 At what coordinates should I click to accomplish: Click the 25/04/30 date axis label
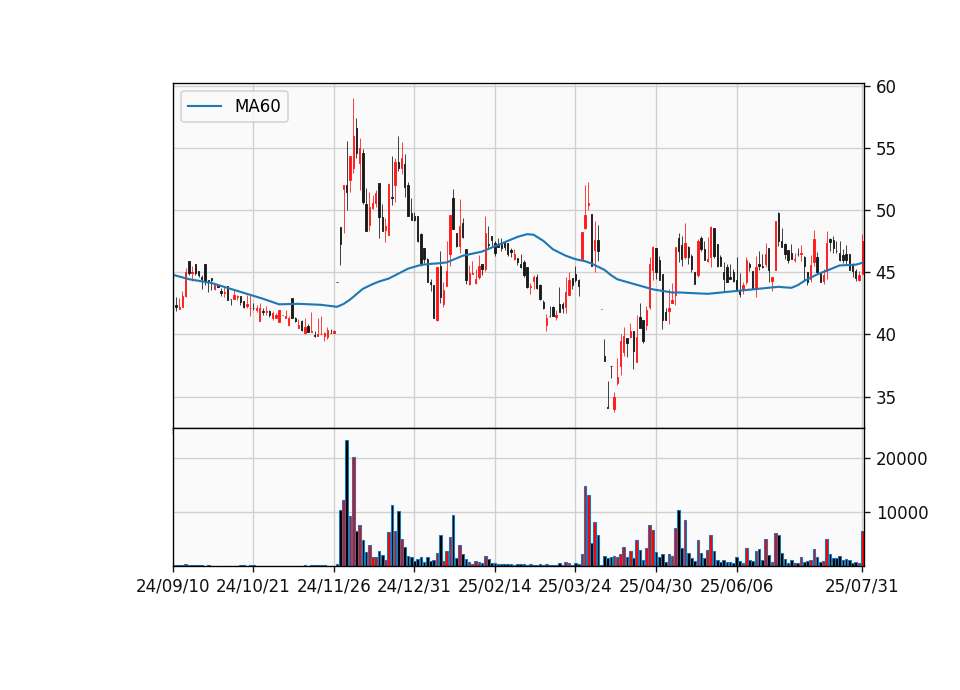point(656,586)
